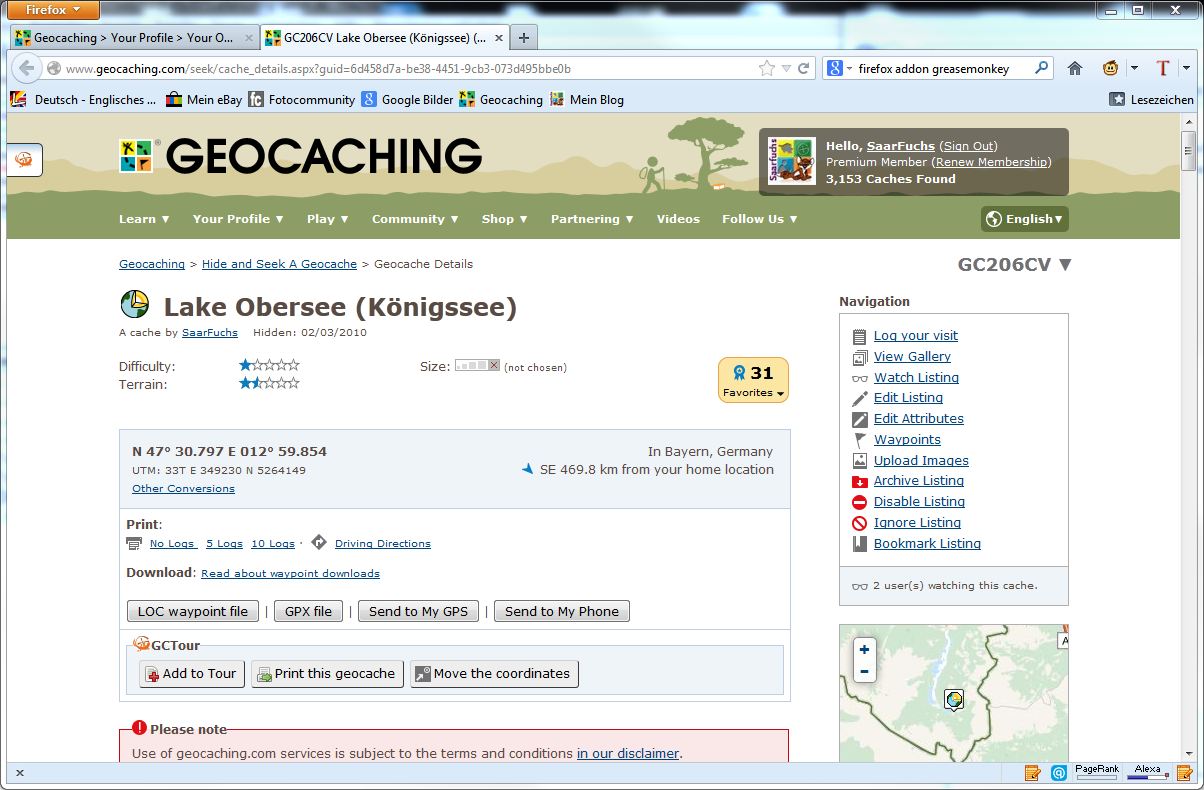The image size is (1204, 790).
Task: Open Disable Listing link
Action: [919, 502]
